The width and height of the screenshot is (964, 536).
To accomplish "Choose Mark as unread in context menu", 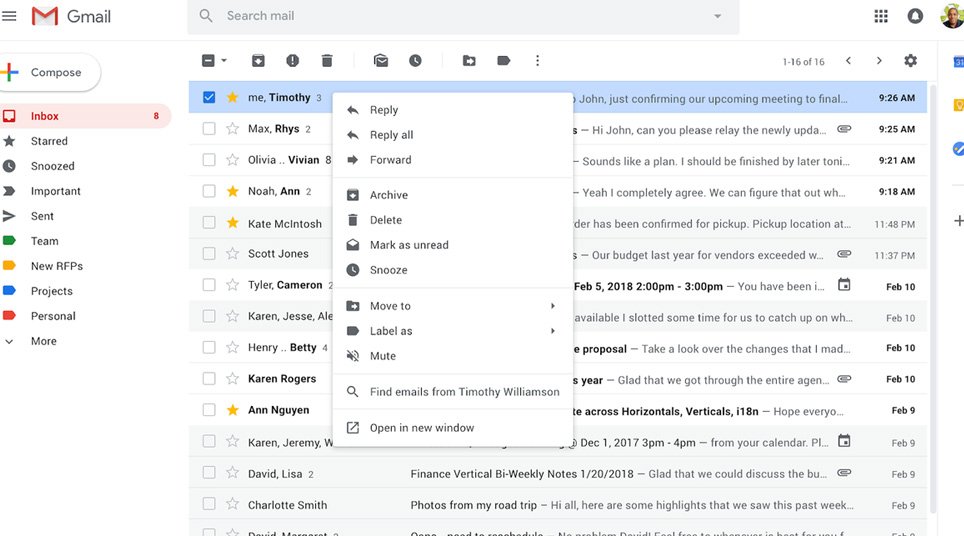I will [409, 245].
